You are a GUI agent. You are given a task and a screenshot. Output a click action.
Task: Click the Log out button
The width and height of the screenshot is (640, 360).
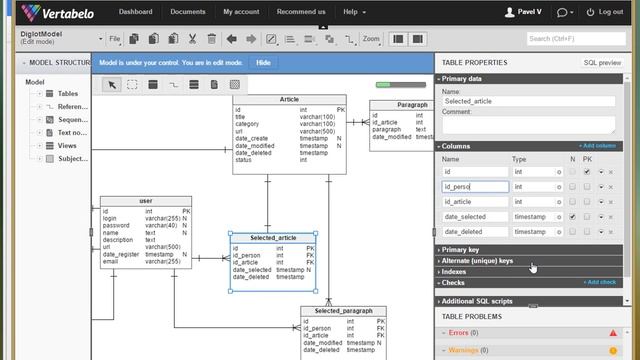(x=605, y=12)
